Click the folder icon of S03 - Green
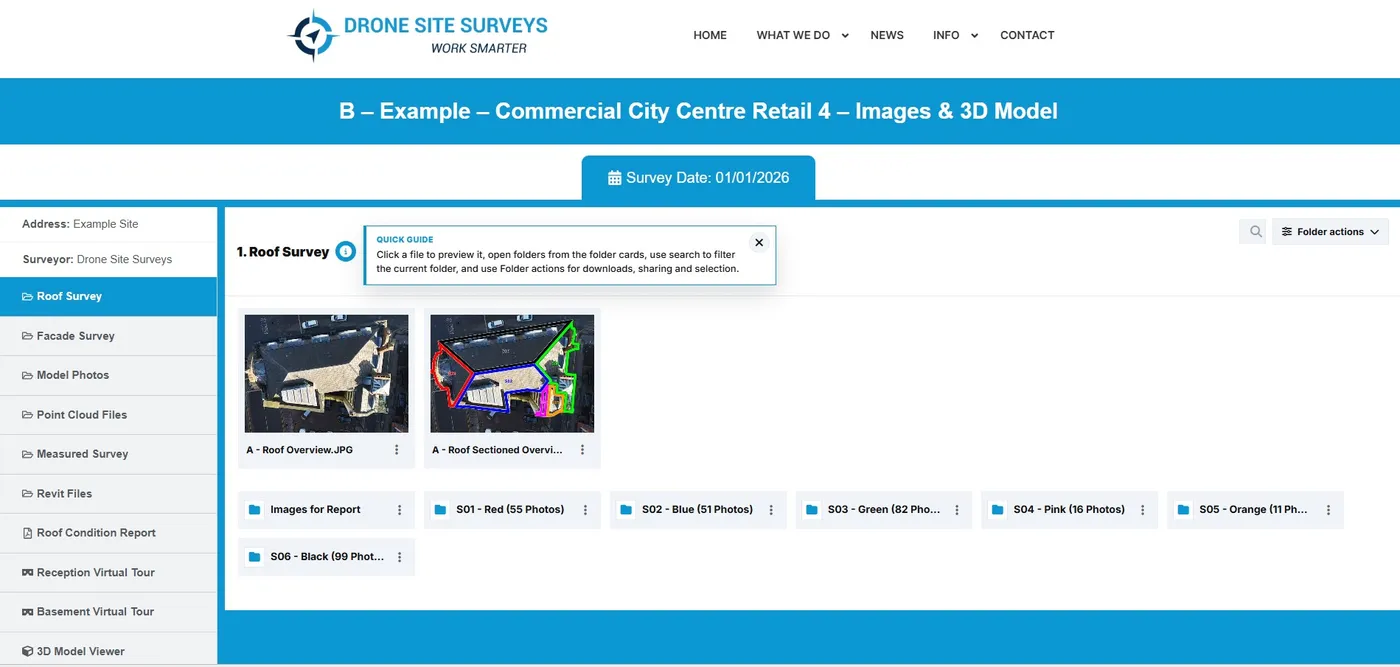The width and height of the screenshot is (1400, 667). click(812, 510)
